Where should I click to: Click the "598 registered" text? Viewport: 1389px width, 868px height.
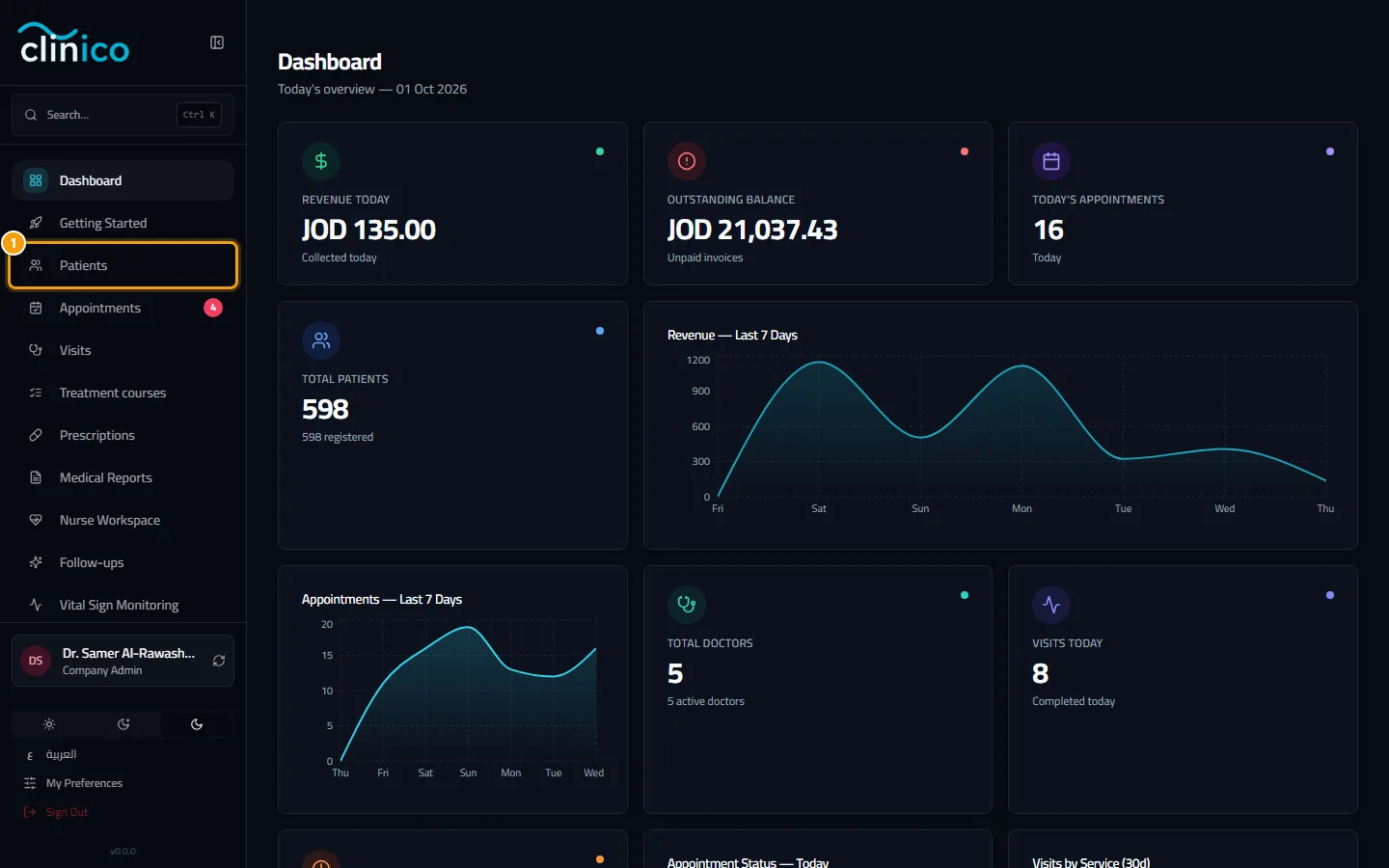[x=338, y=437]
